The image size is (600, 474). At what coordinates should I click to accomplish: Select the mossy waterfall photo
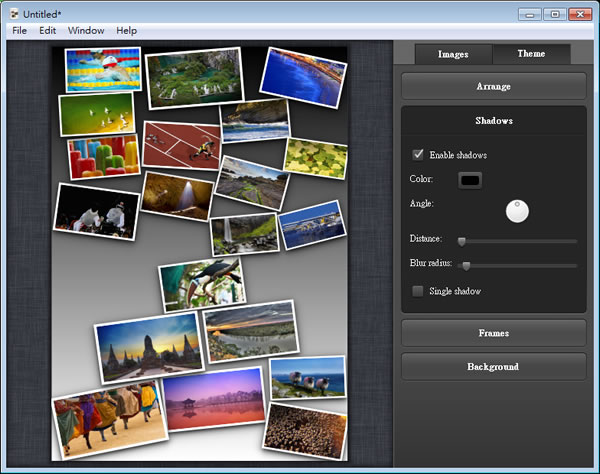245,235
